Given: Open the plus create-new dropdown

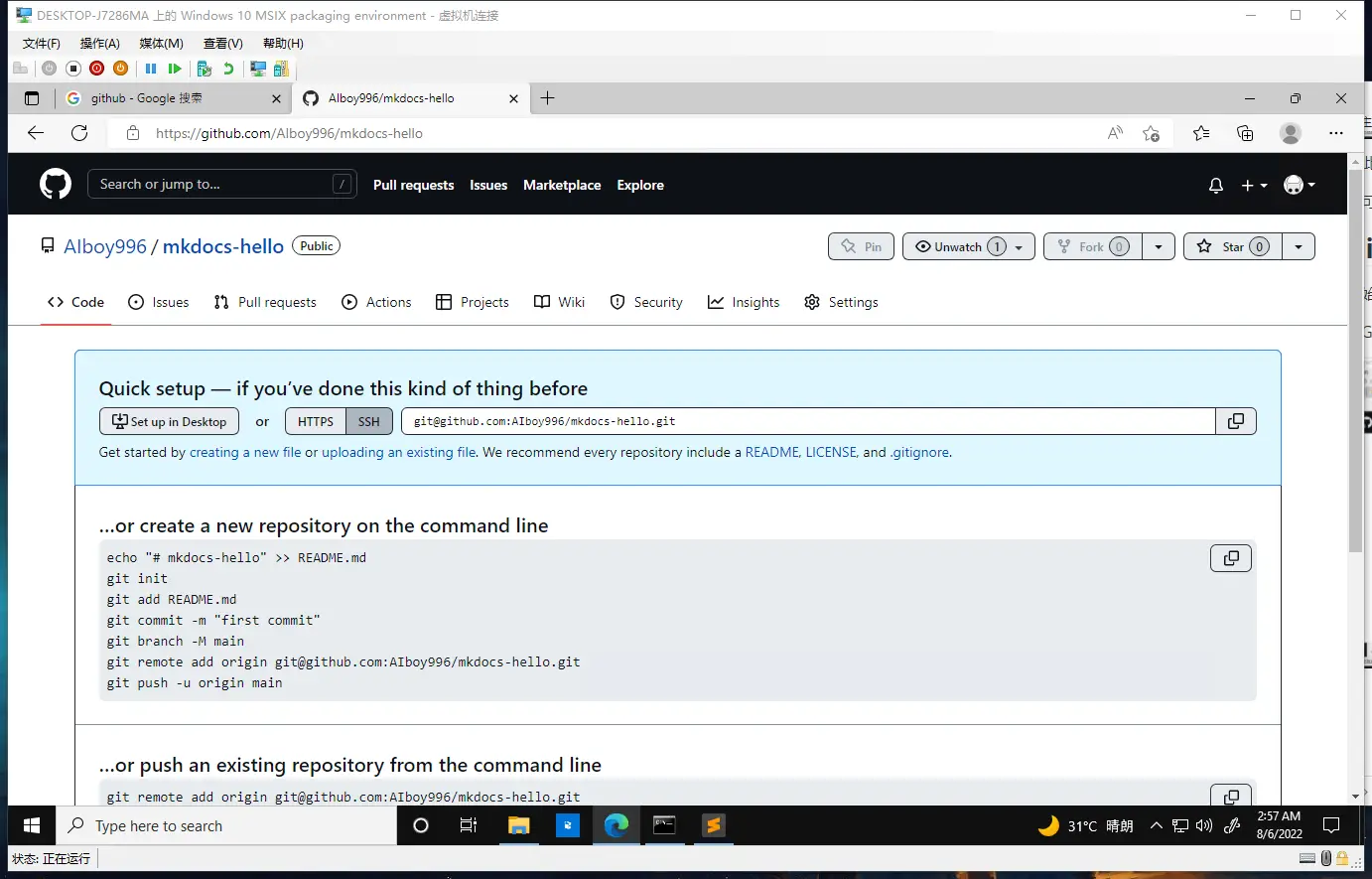Looking at the screenshot, I should (x=1254, y=186).
